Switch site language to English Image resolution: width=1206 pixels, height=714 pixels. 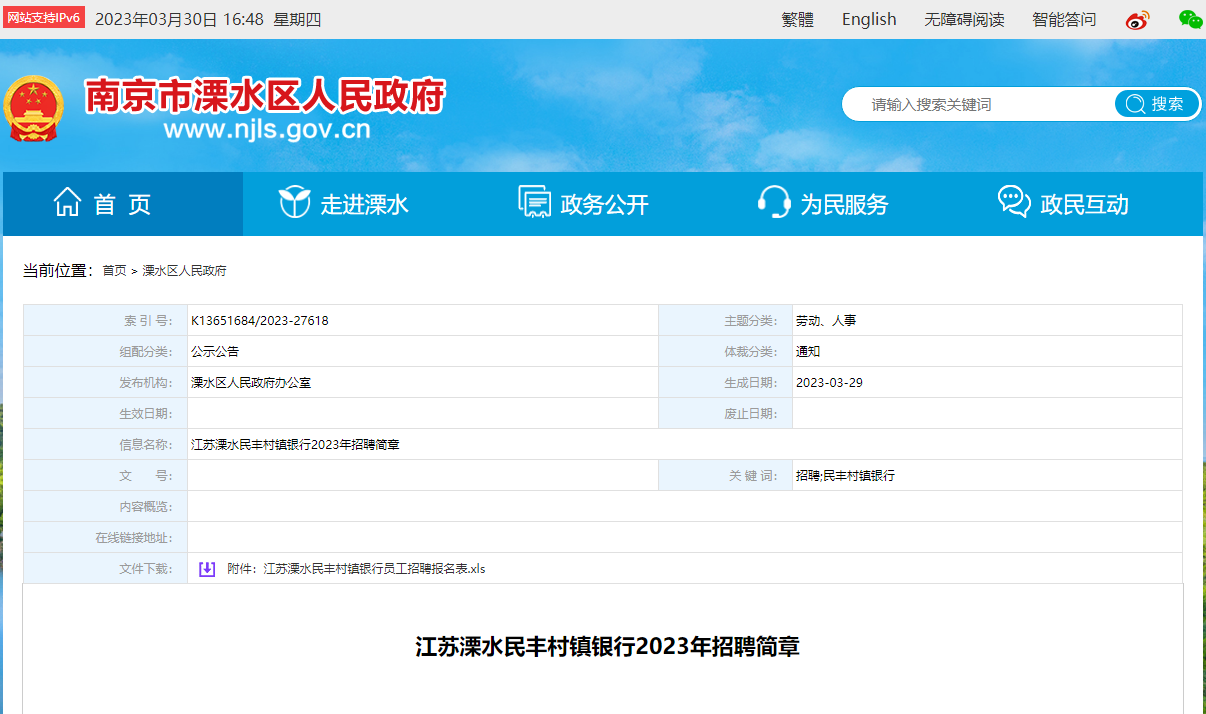pos(869,20)
